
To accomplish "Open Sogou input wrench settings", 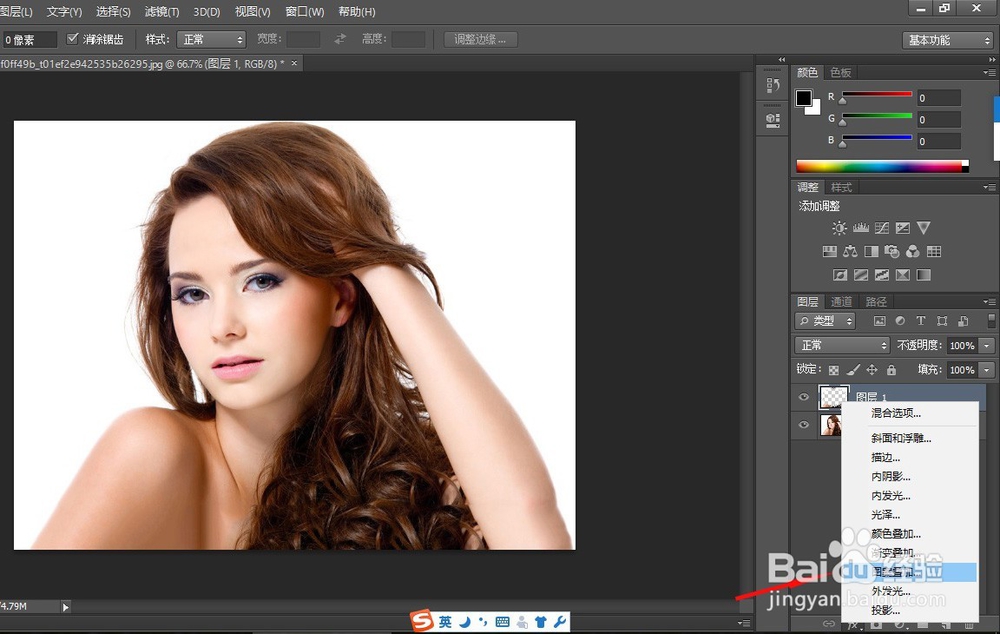I will (x=561, y=622).
